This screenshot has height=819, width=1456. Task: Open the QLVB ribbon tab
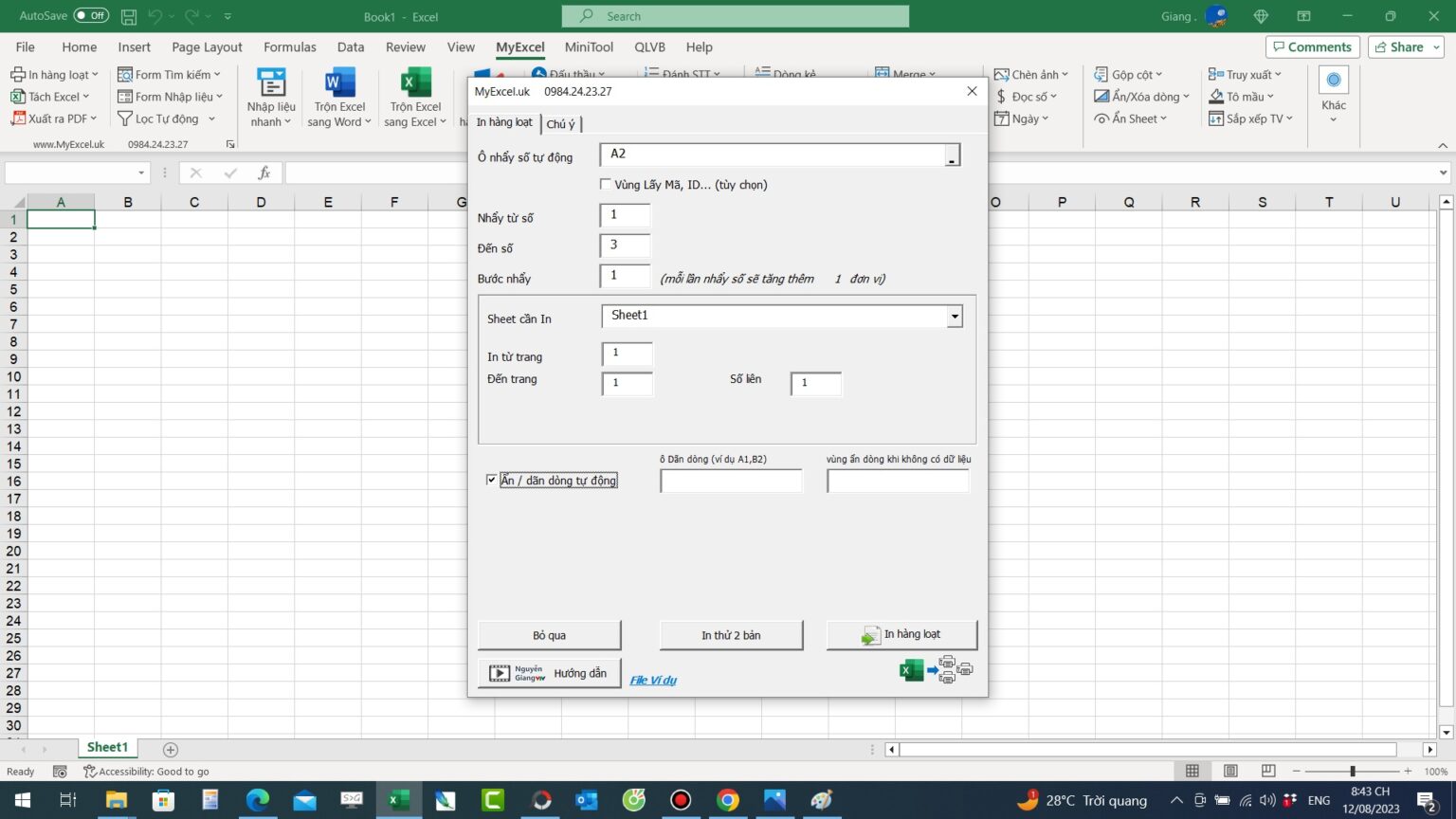(649, 46)
